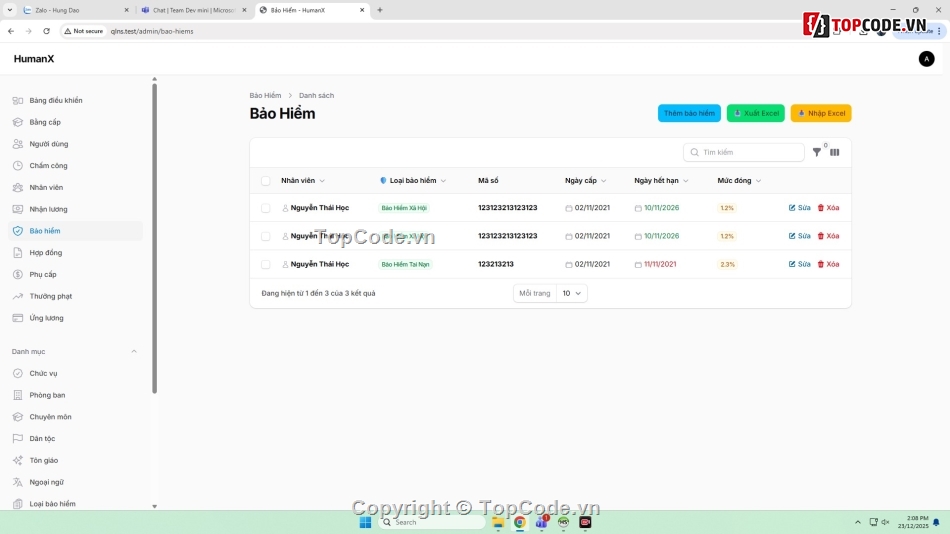Viewport: 950px width, 534px height.
Task: Click the browser reload icon
Action: pos(47,31)
